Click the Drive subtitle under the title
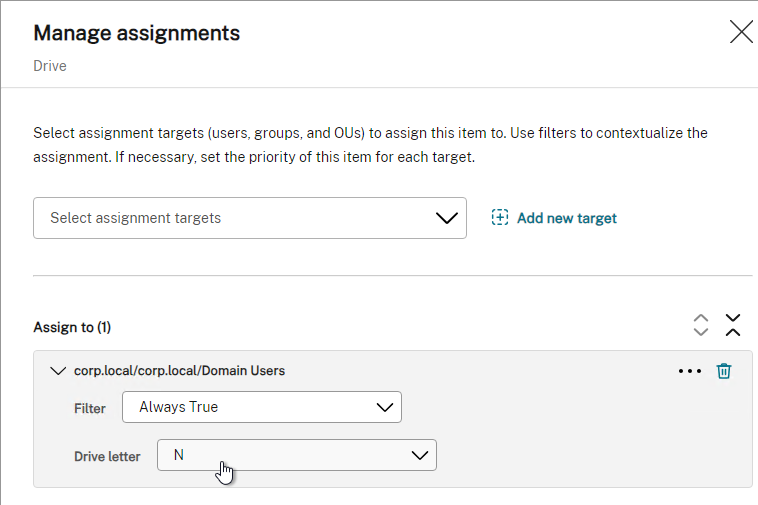The width and height of the screenshot is (758, 505). click(x=50, y=66)
